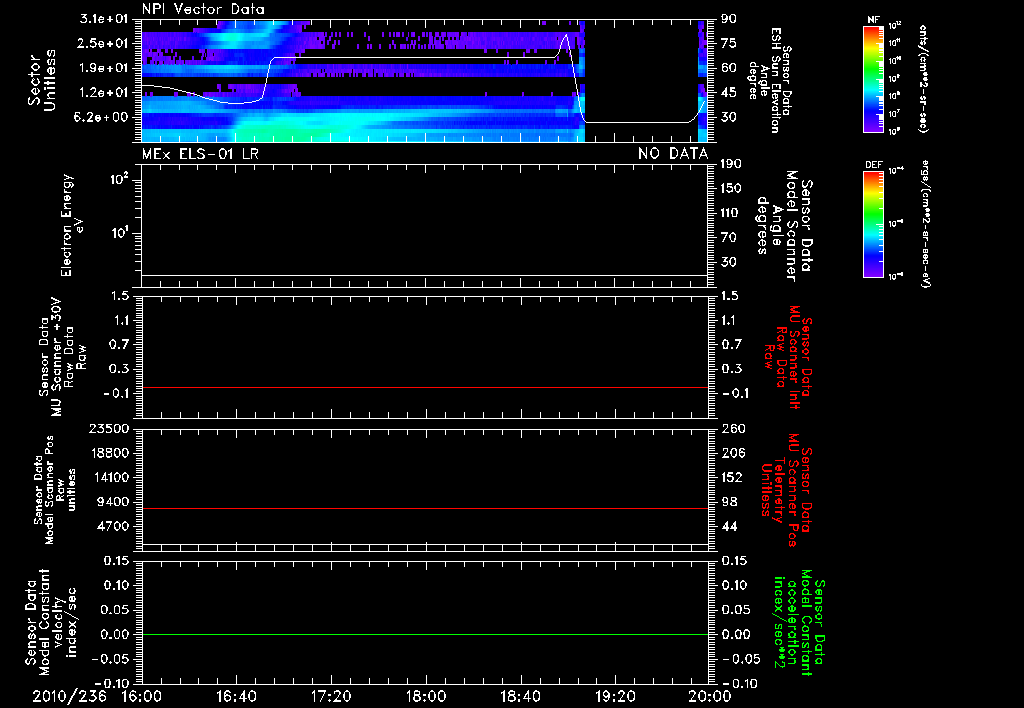Click the green line in the velocity panel

(425, 634)
